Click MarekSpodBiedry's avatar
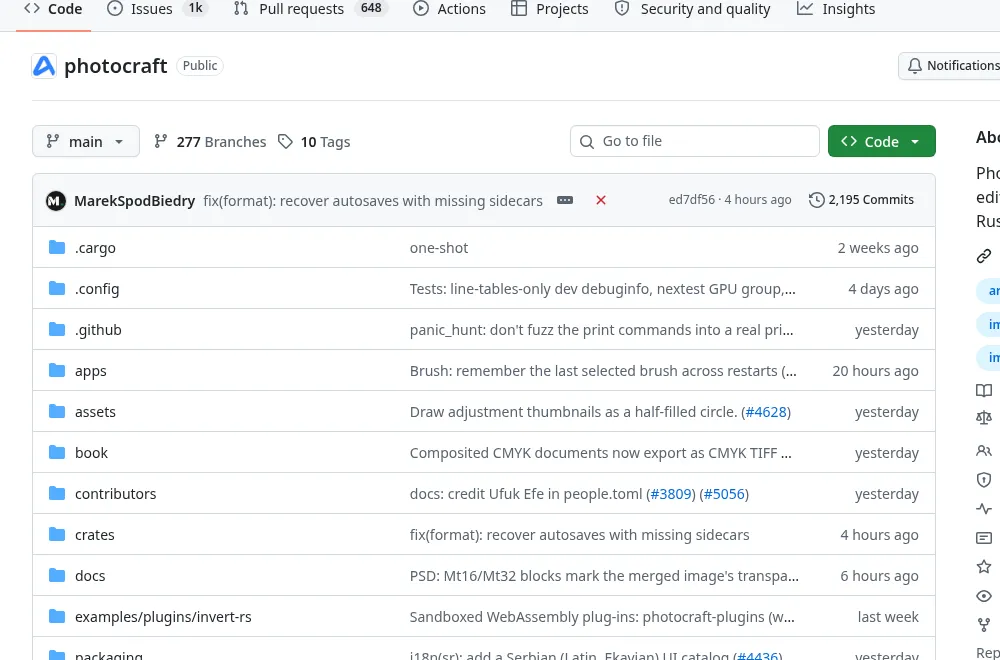 56,201
